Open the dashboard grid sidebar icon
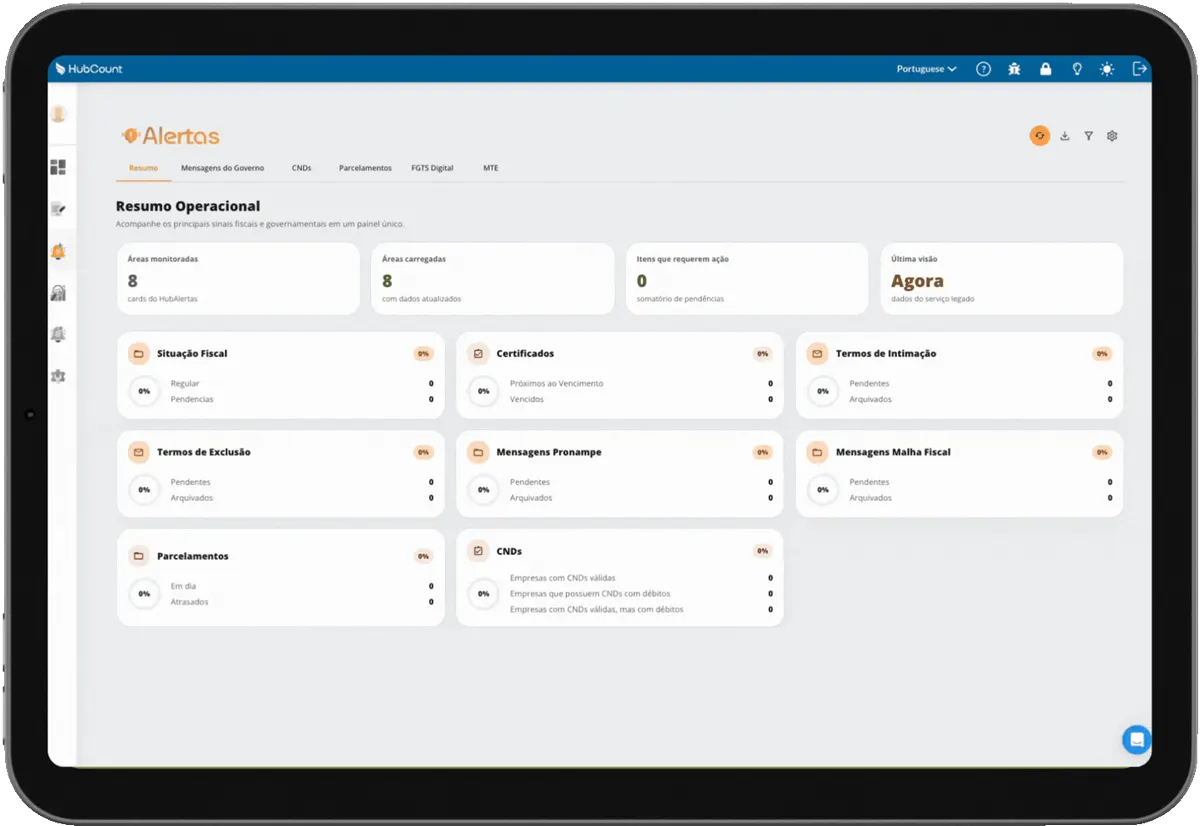The width and height of the screenshot is (1200, 826). (58, 167)
